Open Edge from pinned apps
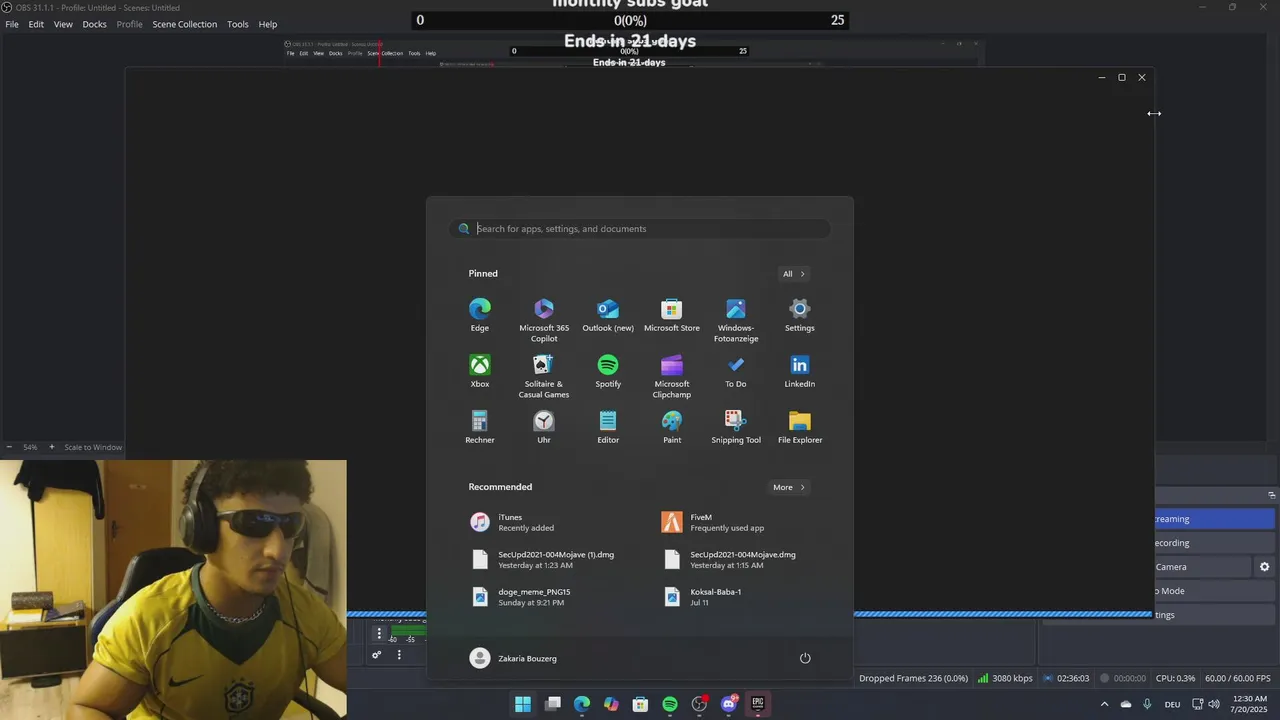1280x720 pixels. point(480,315)
